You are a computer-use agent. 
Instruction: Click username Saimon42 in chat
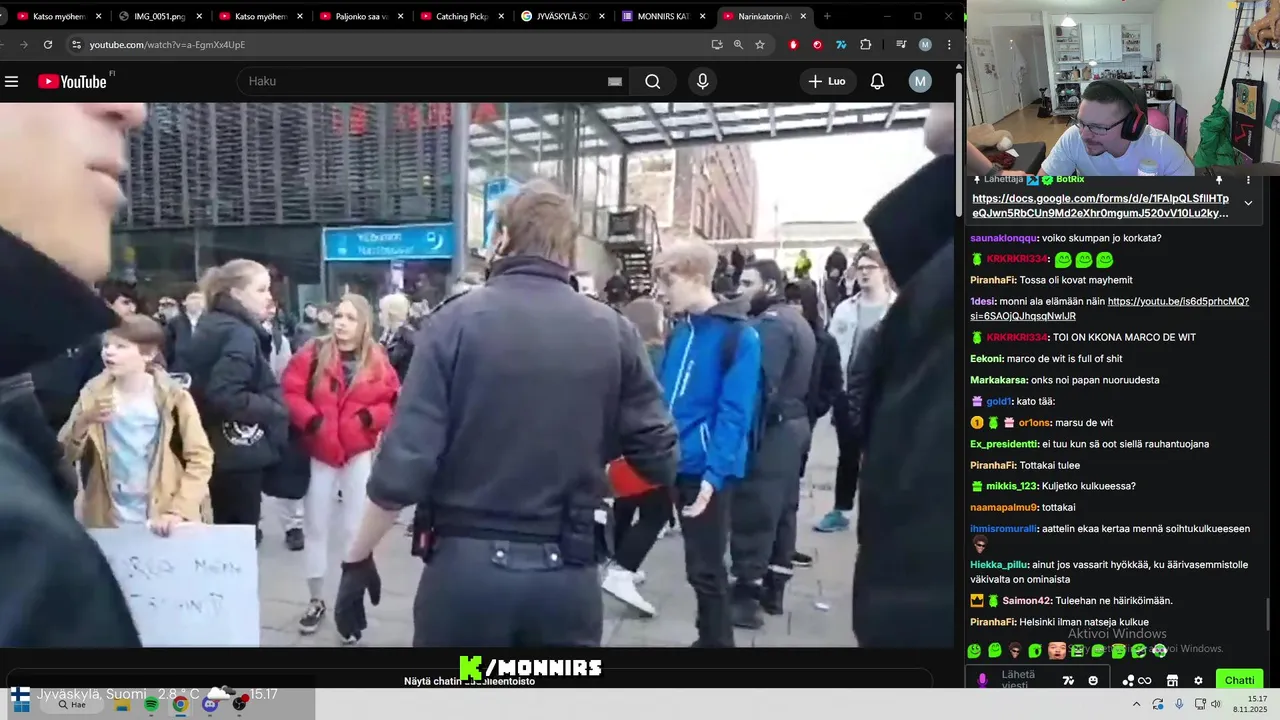click(1027, 601)
